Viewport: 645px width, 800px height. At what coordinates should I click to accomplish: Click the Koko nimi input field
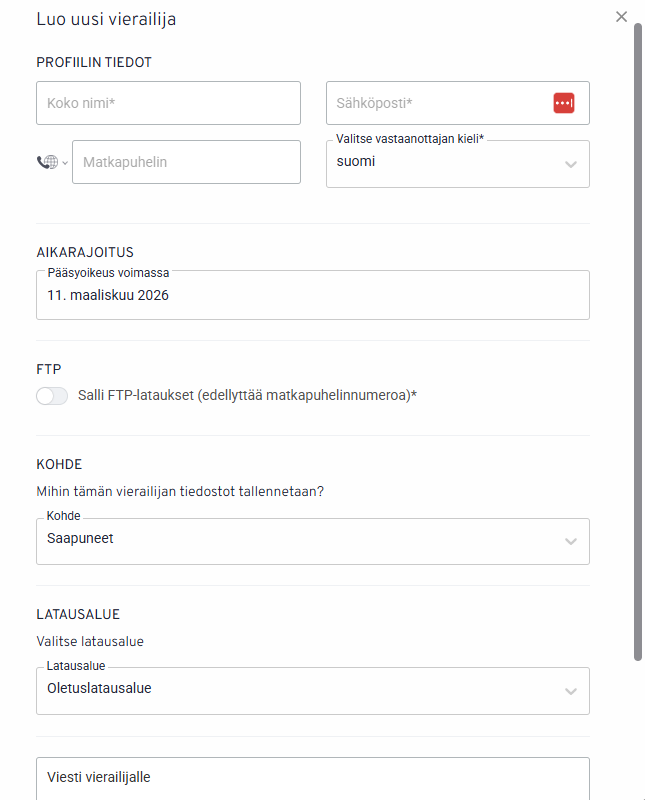[168, 103]
